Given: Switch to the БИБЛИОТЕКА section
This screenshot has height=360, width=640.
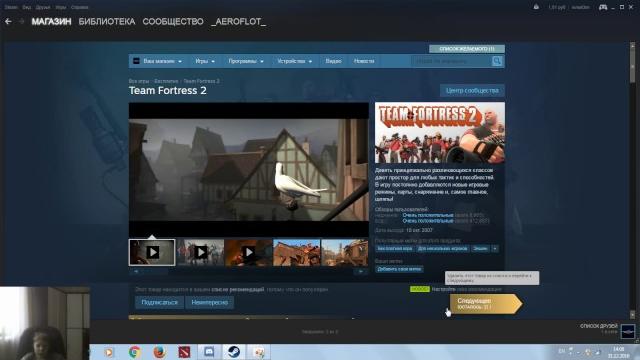Looking at the screenshot, I should (x=107, y=22).
